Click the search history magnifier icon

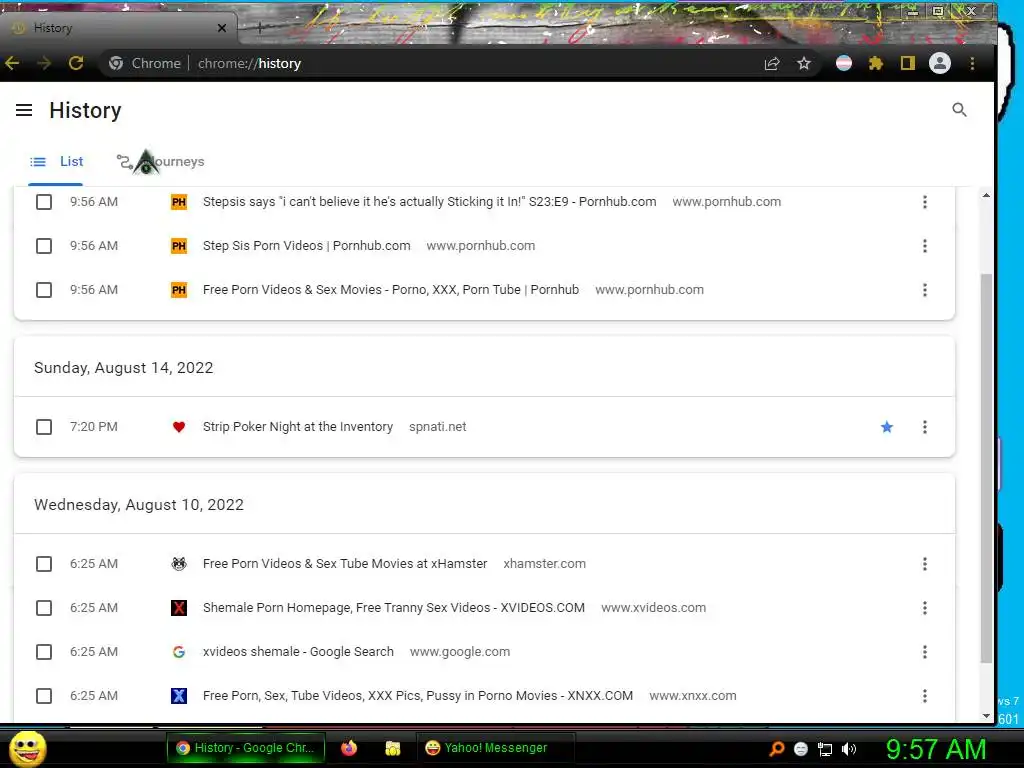point(959,110)
